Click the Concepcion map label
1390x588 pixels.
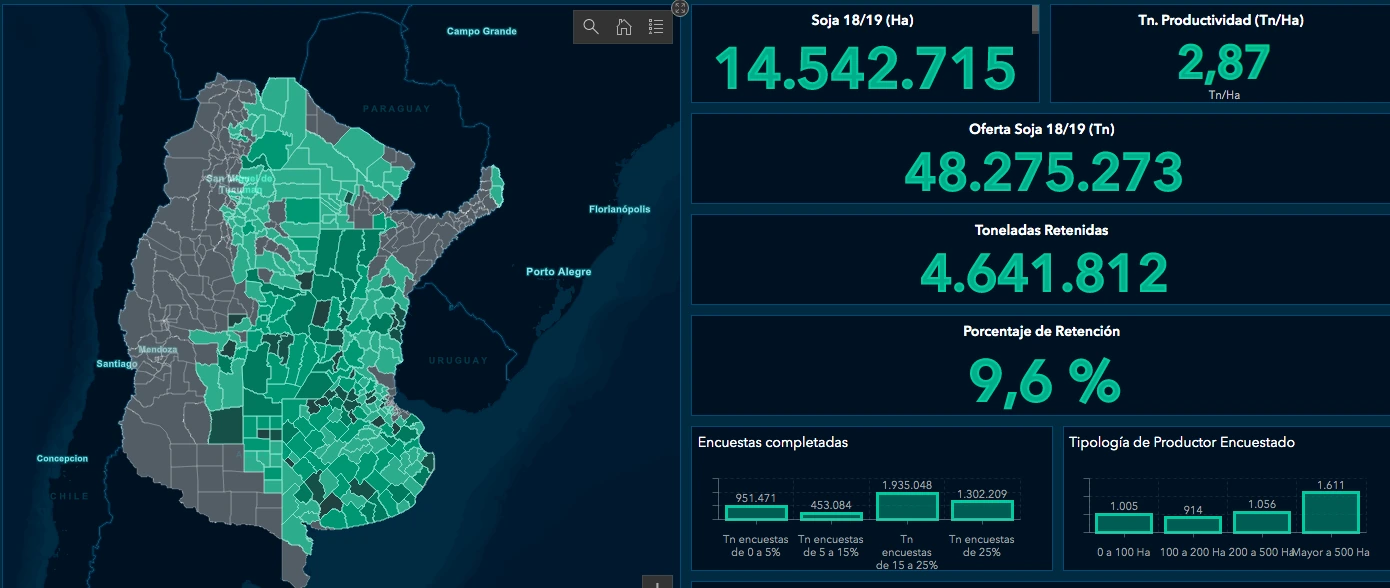[x=62, y=459]
